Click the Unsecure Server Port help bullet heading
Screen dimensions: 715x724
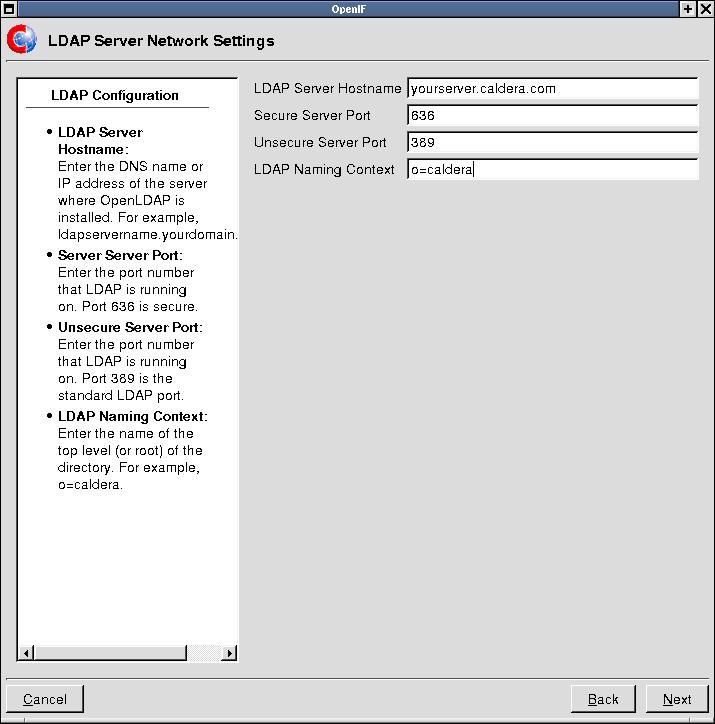130,327
